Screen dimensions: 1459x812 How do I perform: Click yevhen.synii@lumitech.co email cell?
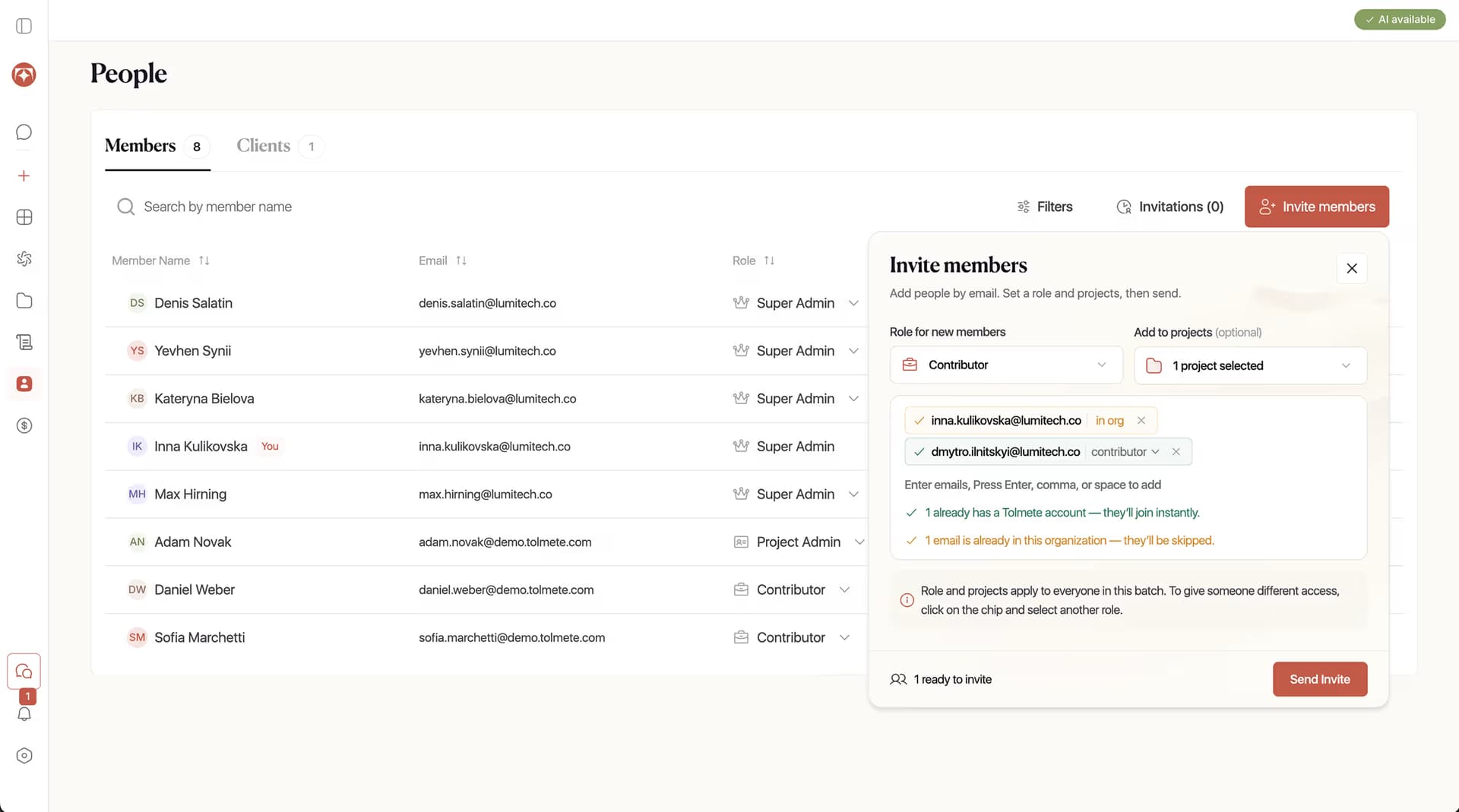(x=487, y=351)
